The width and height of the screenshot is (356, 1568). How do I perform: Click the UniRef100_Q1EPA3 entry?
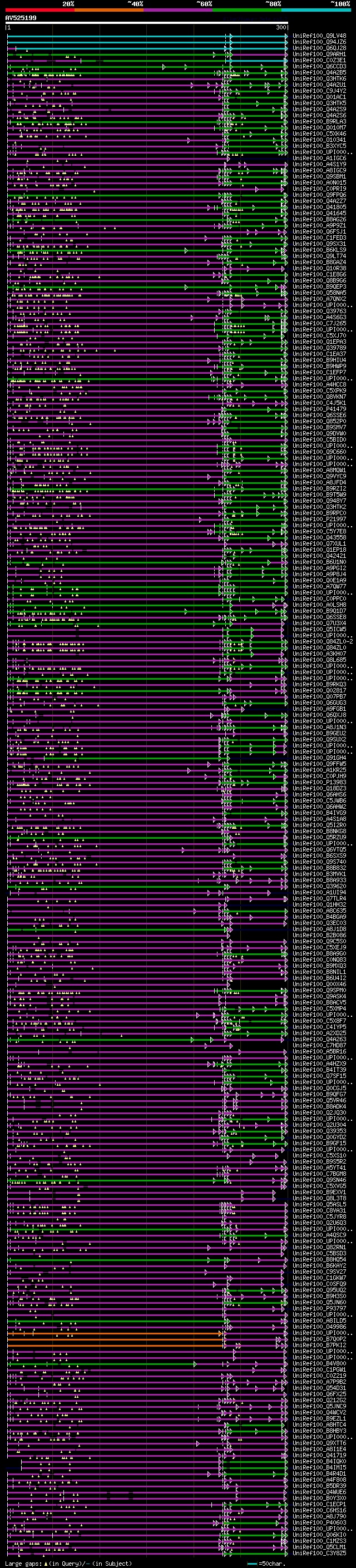point(319,342)
